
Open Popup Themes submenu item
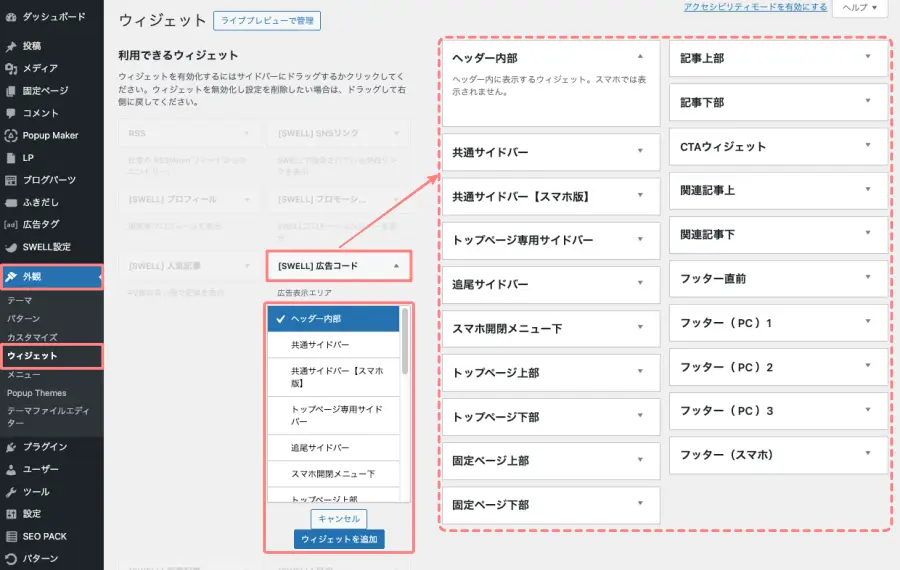[x=37, y=393]
